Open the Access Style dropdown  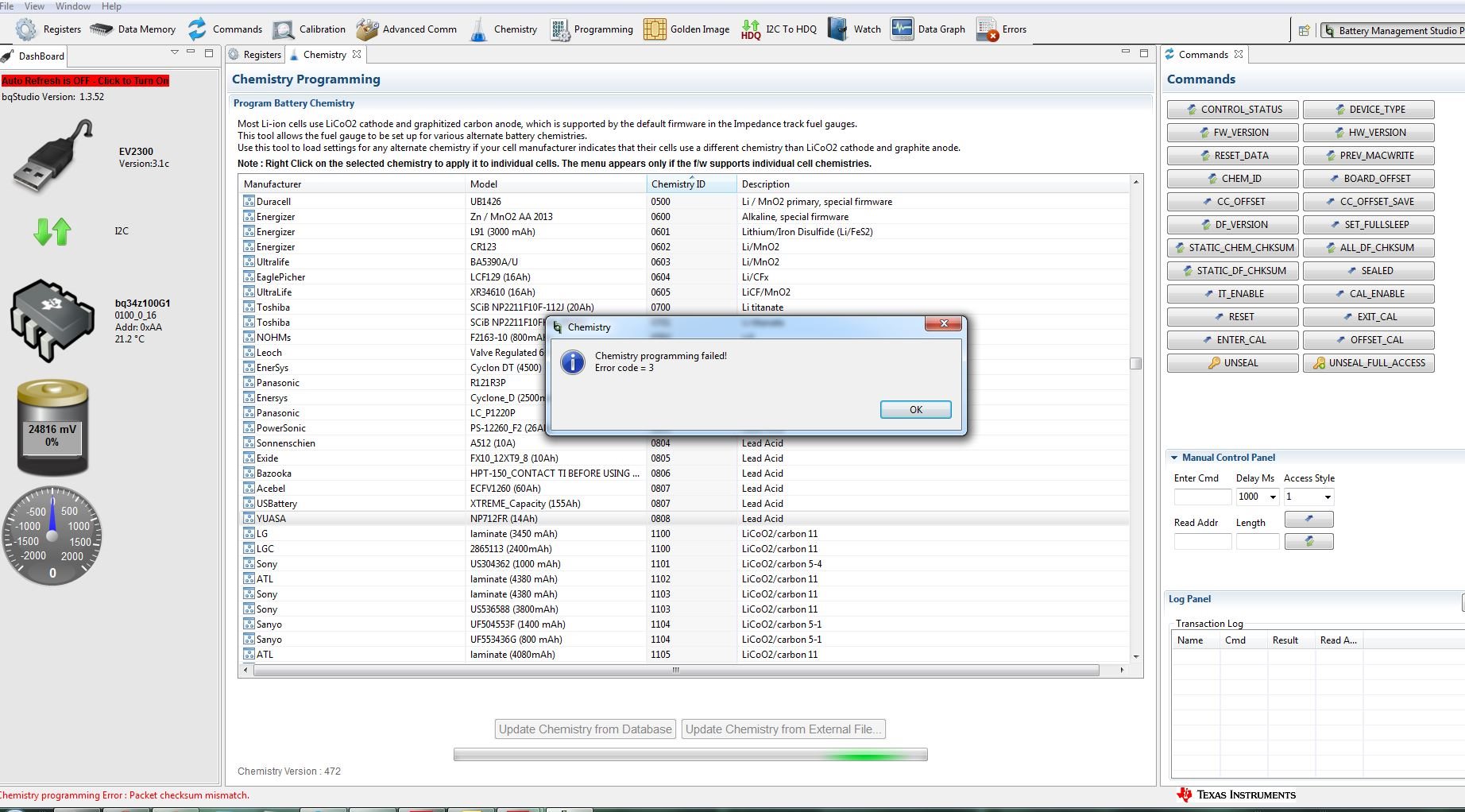coord(1327,497)
